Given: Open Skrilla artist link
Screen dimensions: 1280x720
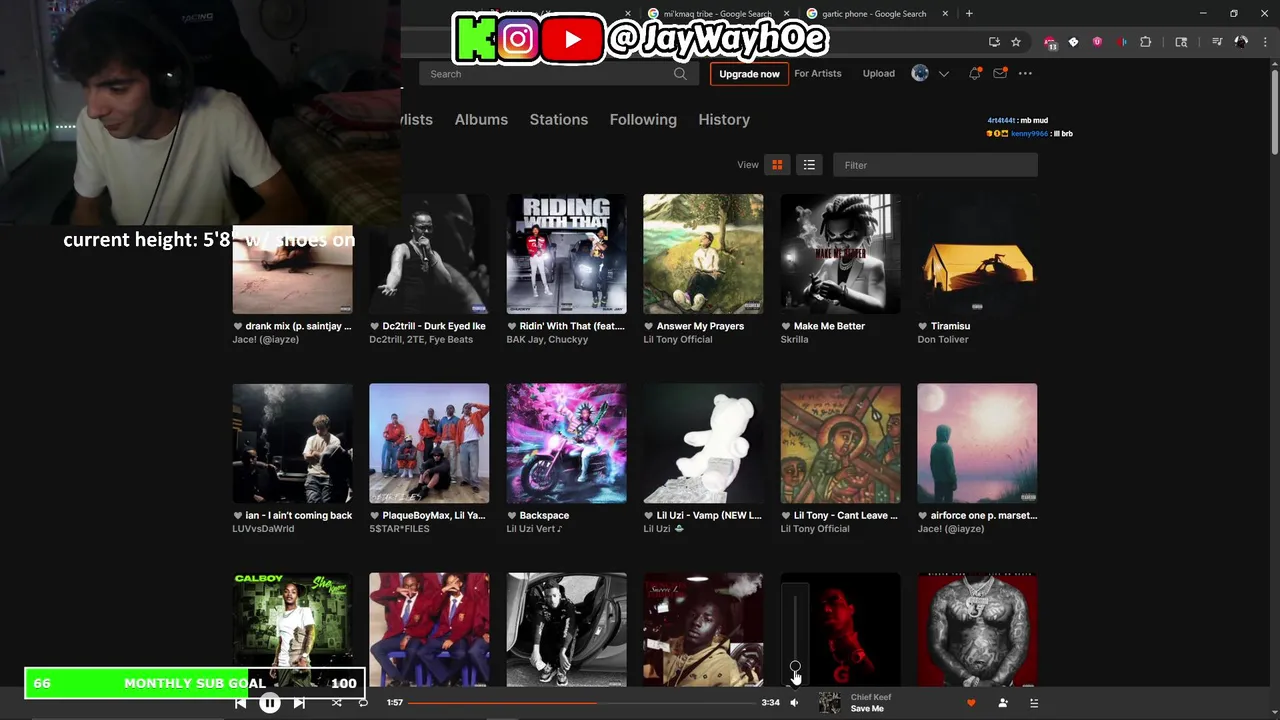Looking at the screenshot, I should pyautogui.click(x=794, y=339).
